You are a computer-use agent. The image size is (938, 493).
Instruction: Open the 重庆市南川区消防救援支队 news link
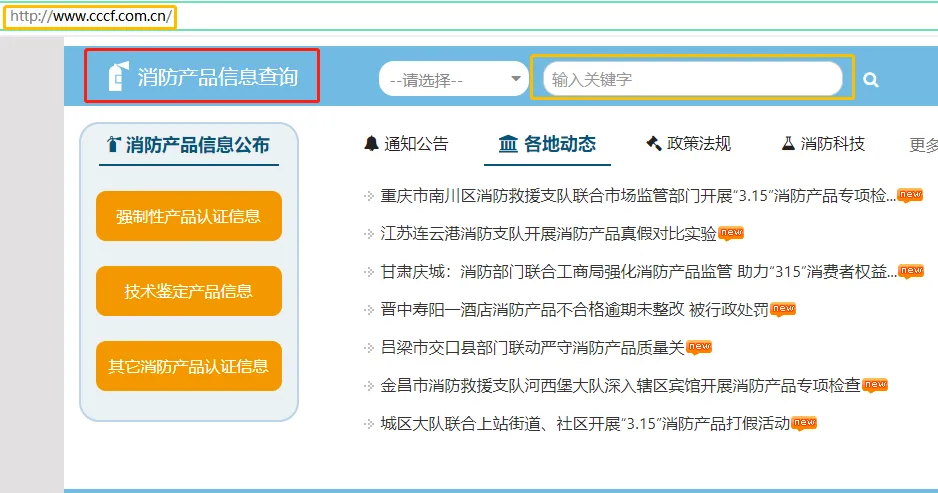pyautogui.click(x=638, y=196)
